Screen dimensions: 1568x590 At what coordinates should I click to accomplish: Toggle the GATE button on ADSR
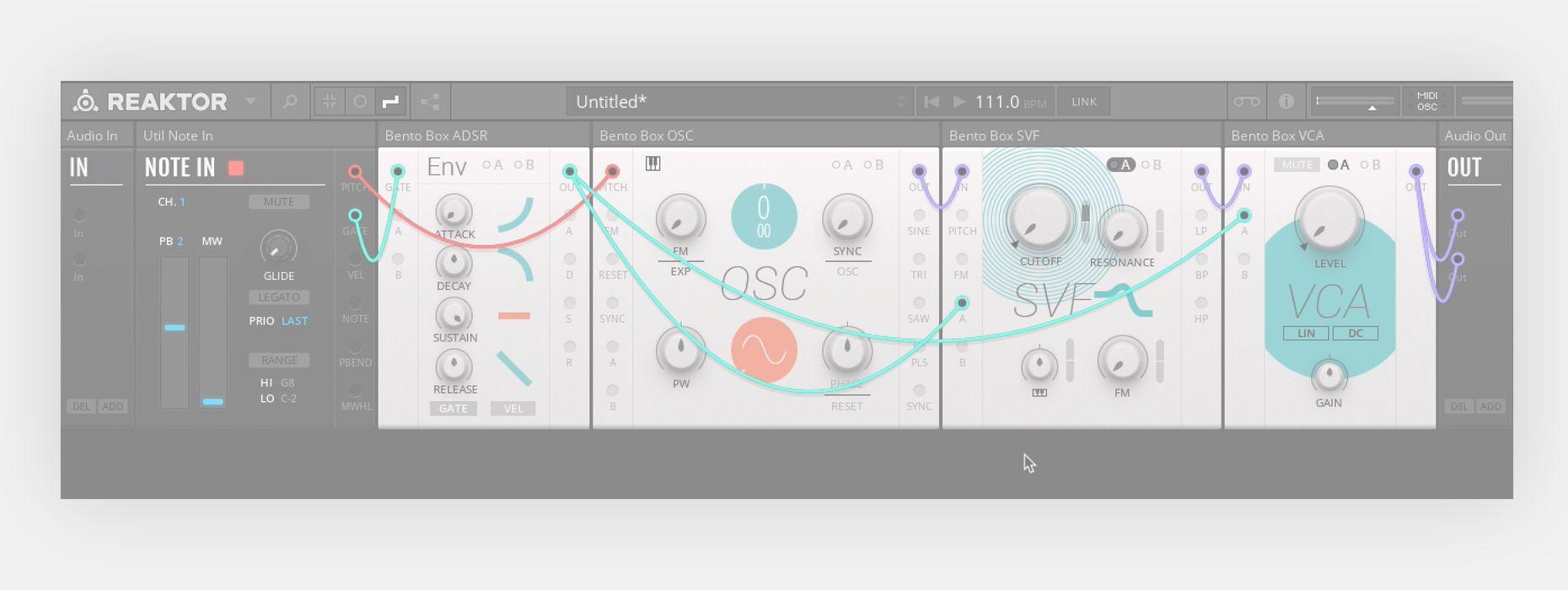coord(453,409)
